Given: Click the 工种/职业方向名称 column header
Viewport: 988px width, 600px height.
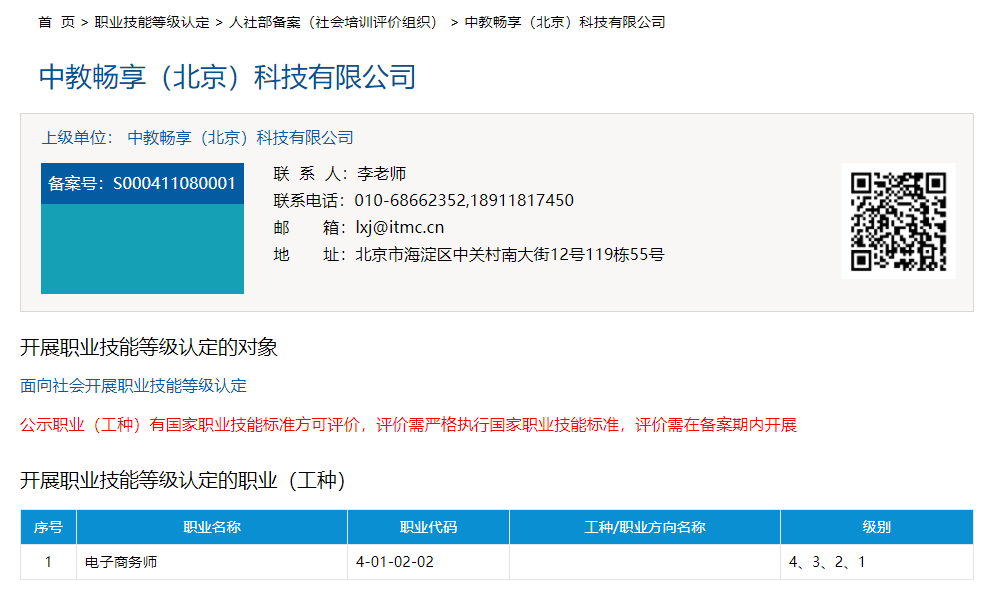Looking at the screenshot, I should (x=644, y=527).
